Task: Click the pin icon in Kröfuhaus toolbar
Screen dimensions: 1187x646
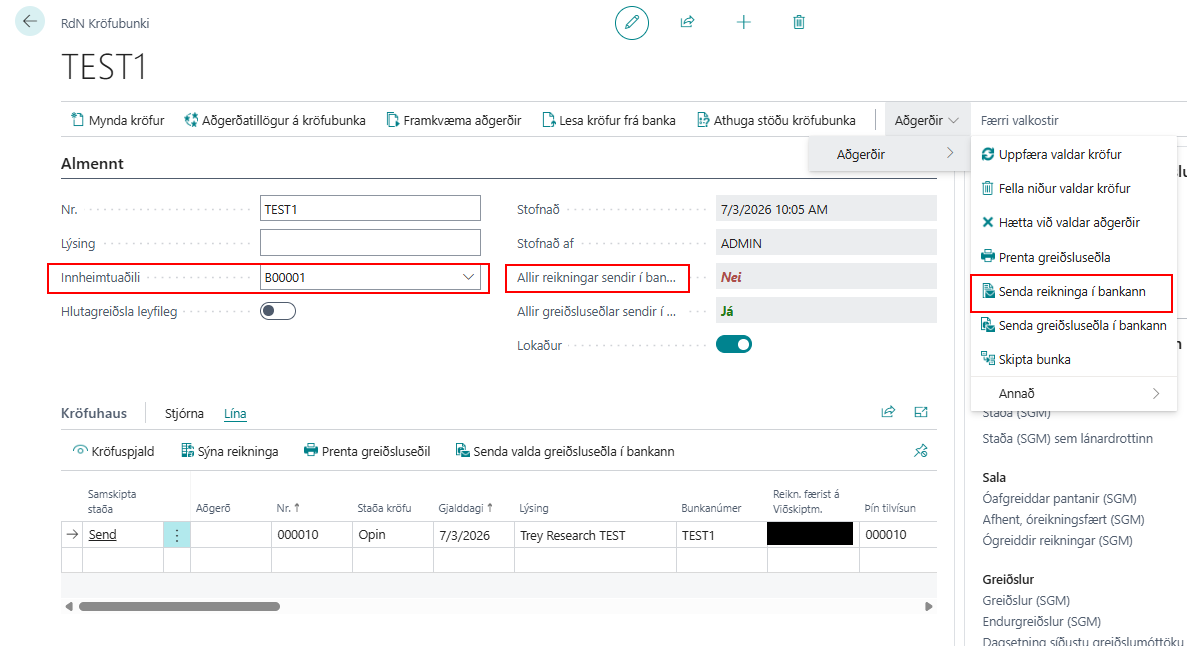Action: click(921, 451)
